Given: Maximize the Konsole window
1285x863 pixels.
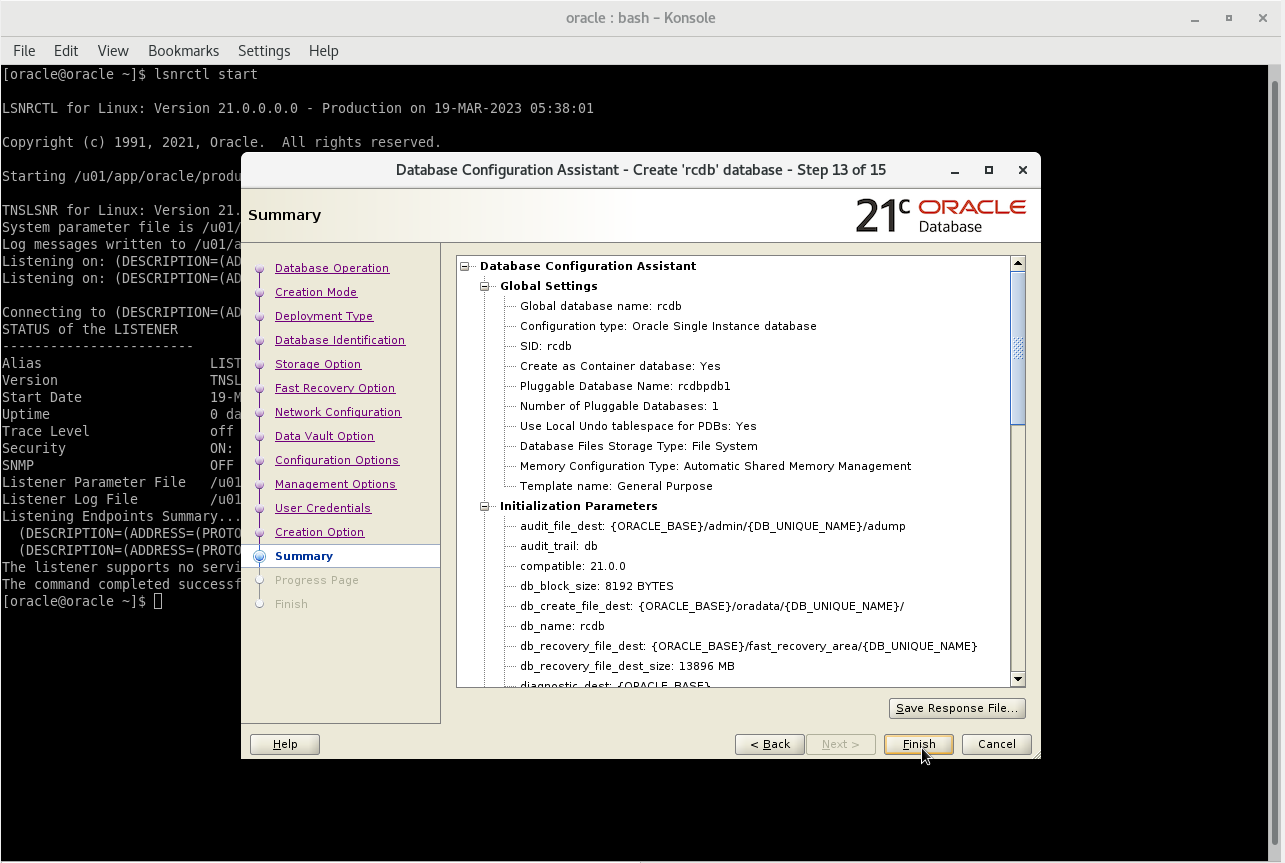Looking at the screenshot, I should [x=1229, y=18].
